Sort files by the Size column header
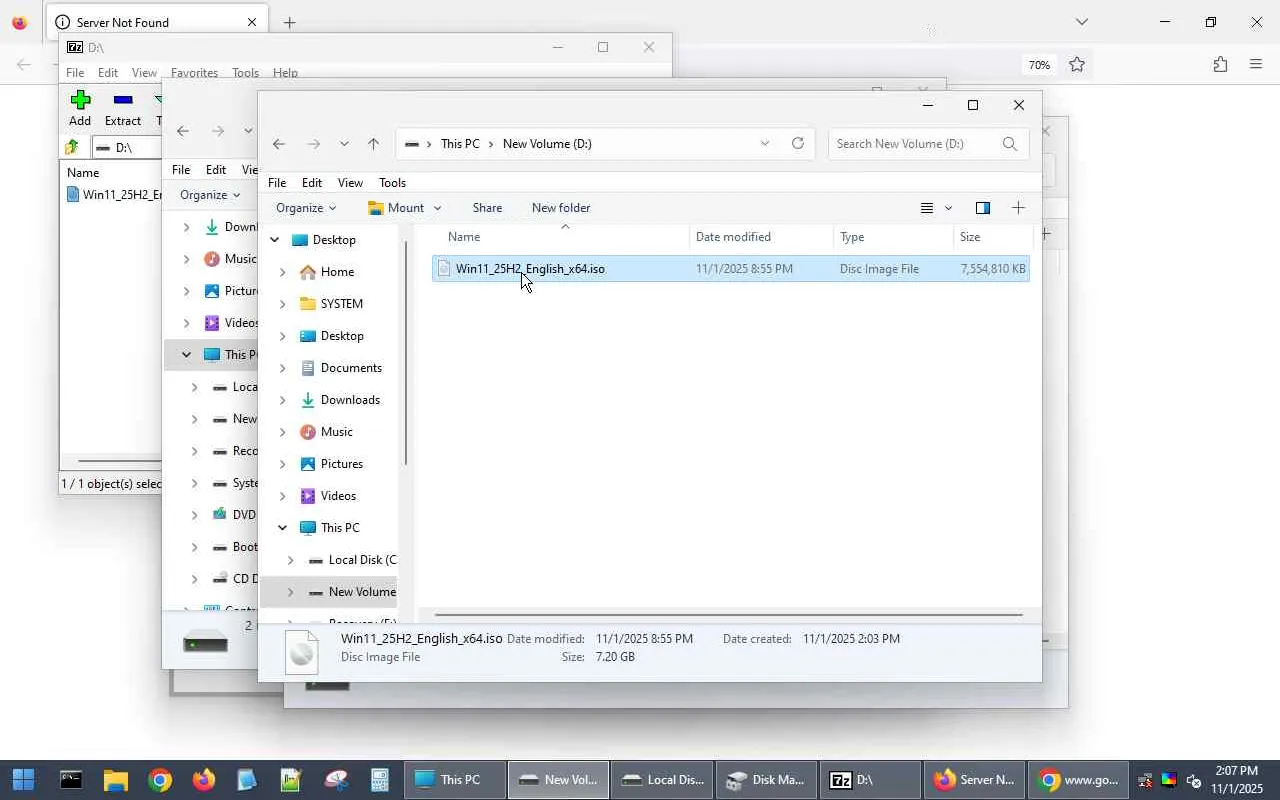The image size is (1280, 800). pos(992,237)
